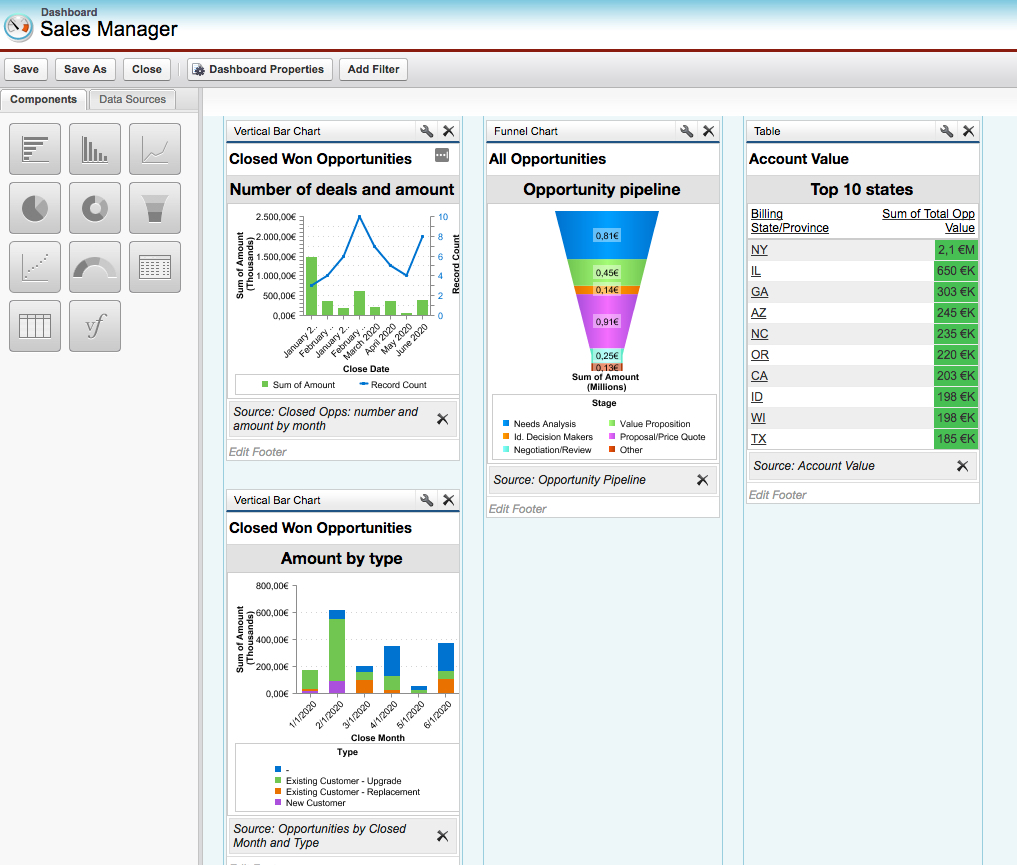1017x865 pixels.
Task: Edit the Opportunity pipeline title
Action: coord(602,189)
